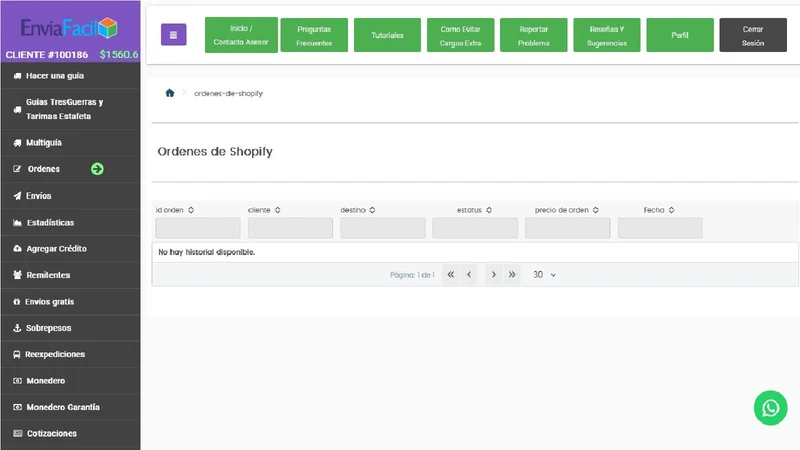Click the CLIENTE #100186 label

click(46, 55)
